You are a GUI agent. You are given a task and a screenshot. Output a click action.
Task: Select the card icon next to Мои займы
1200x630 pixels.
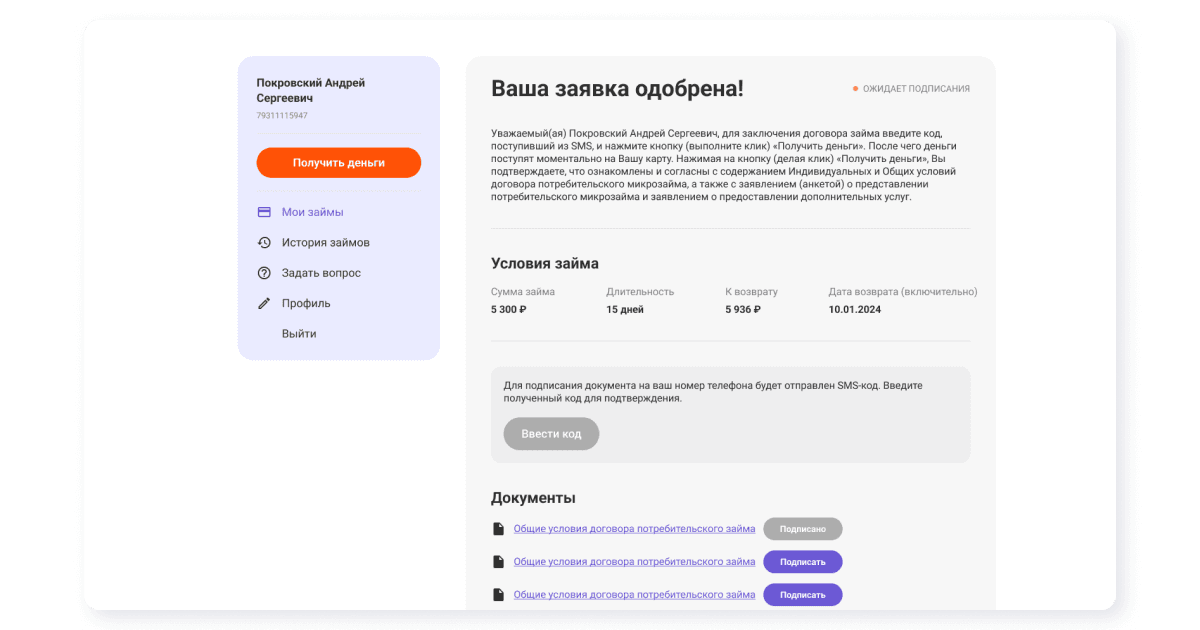coord(263,212)
